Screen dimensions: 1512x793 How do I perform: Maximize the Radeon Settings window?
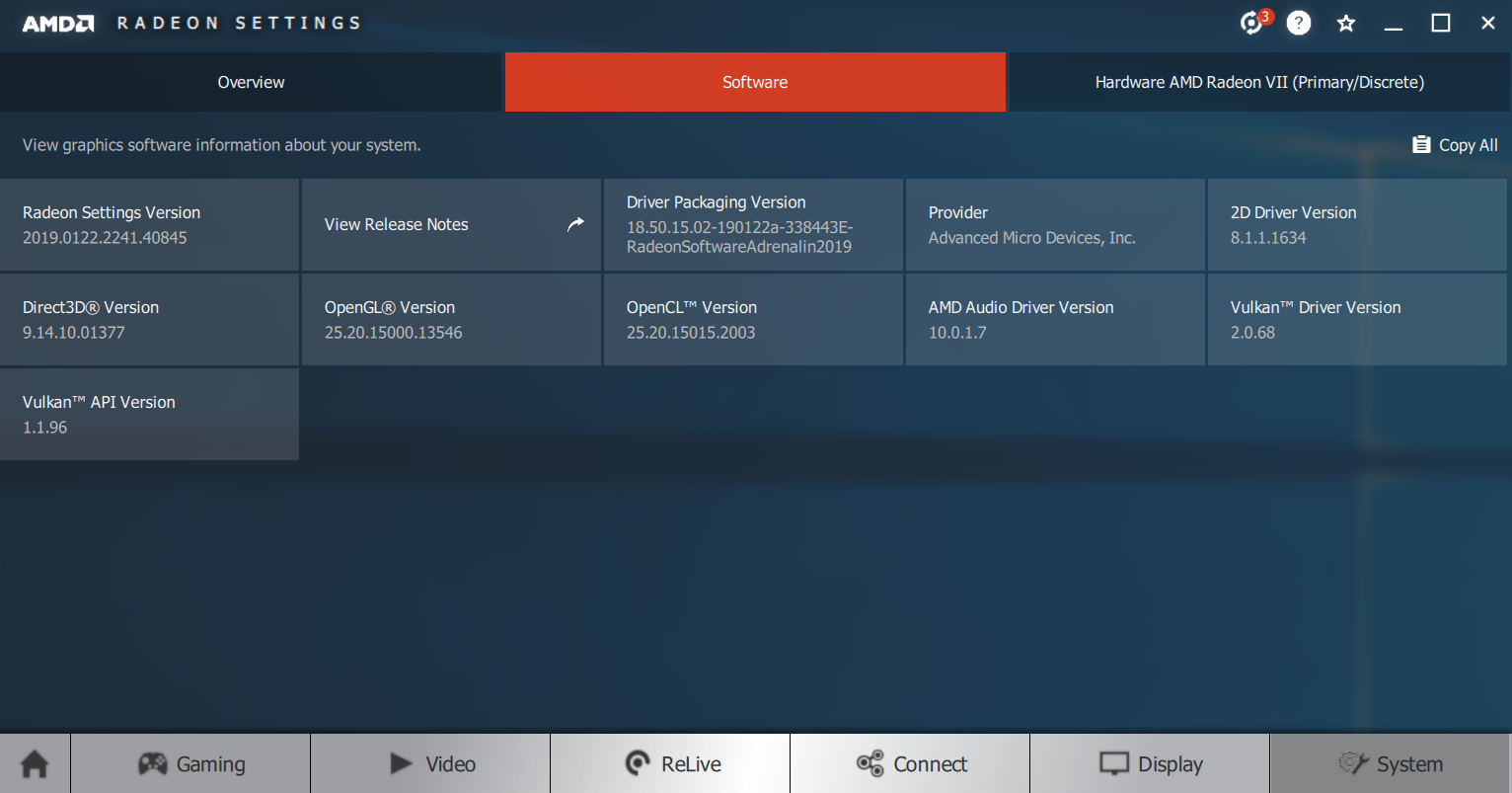coord(1441,23)
